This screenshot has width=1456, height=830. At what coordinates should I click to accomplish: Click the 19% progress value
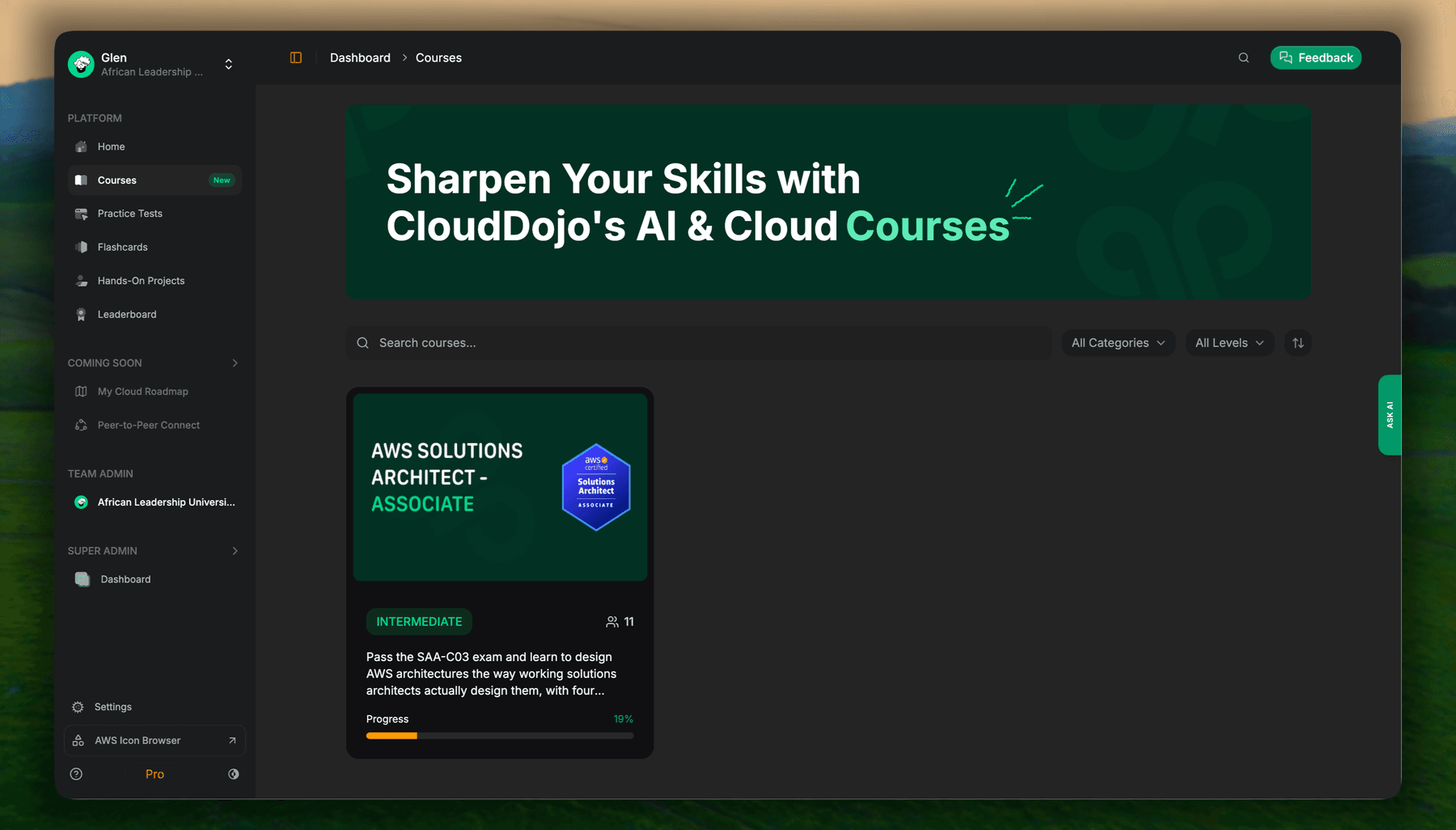[623, 719]
